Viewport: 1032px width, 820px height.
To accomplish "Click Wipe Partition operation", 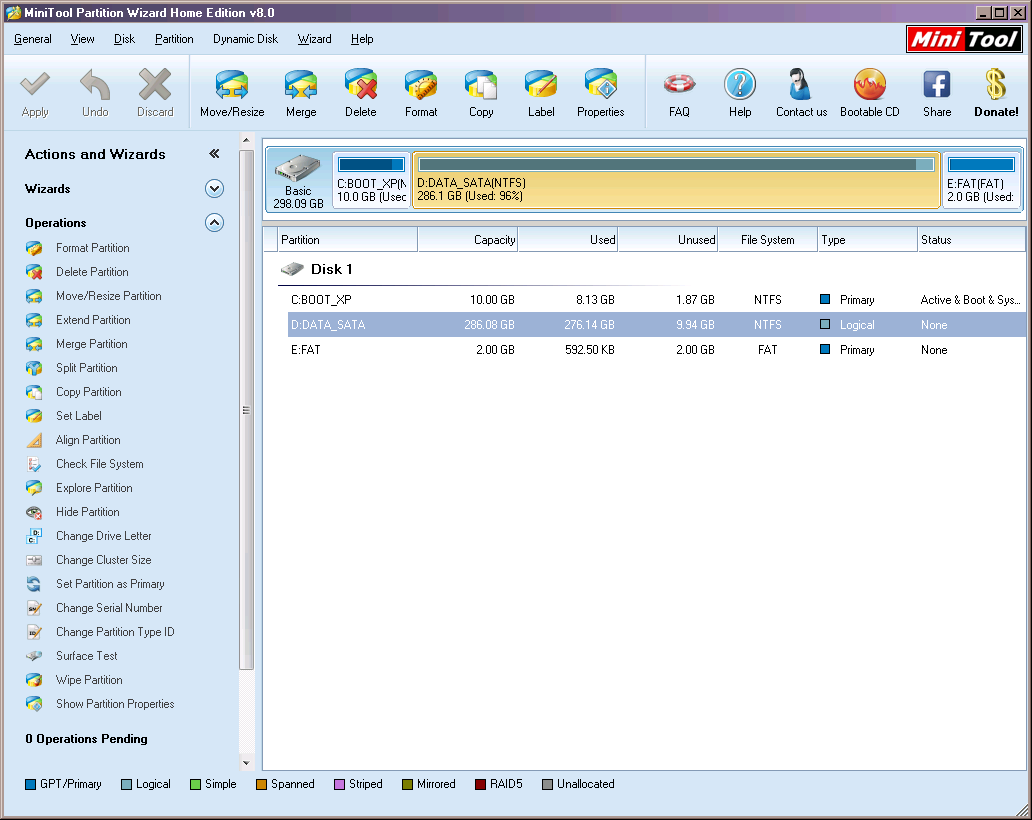I will point(89,680).
